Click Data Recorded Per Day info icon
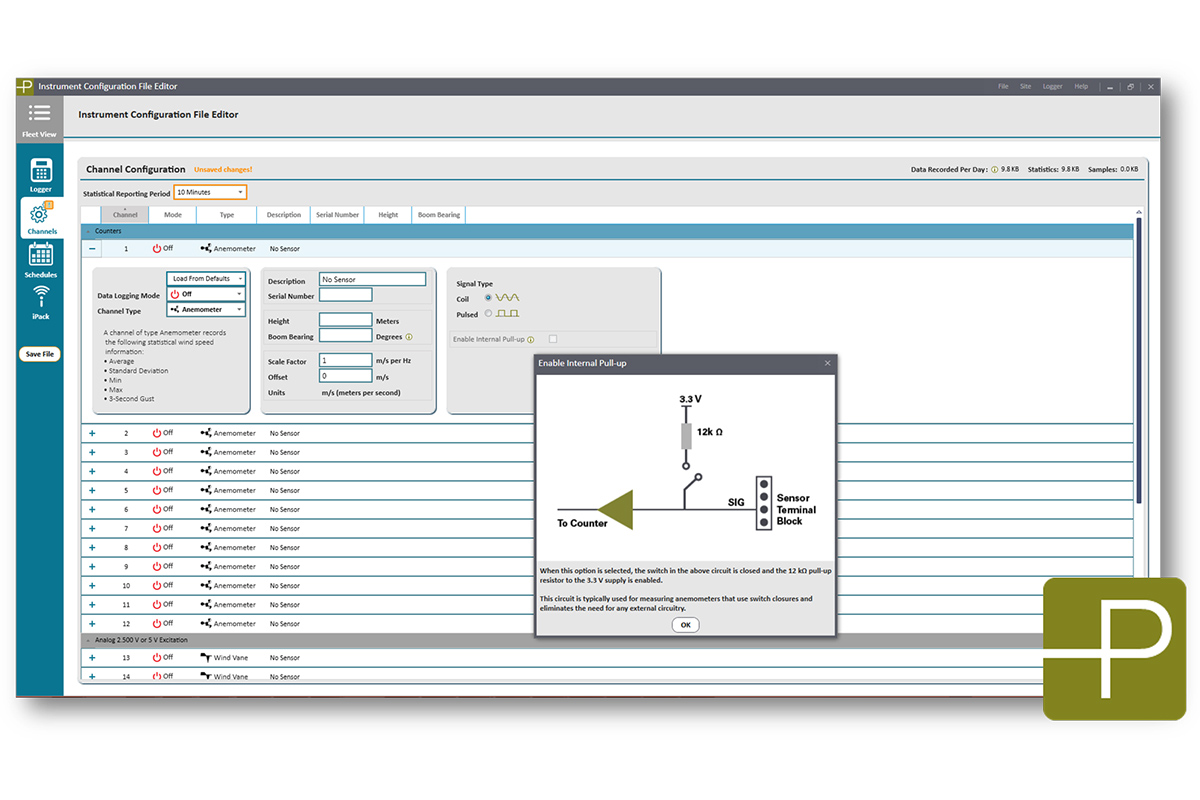The height and width of the screenshot is (800, 1200). click(994, 170)
